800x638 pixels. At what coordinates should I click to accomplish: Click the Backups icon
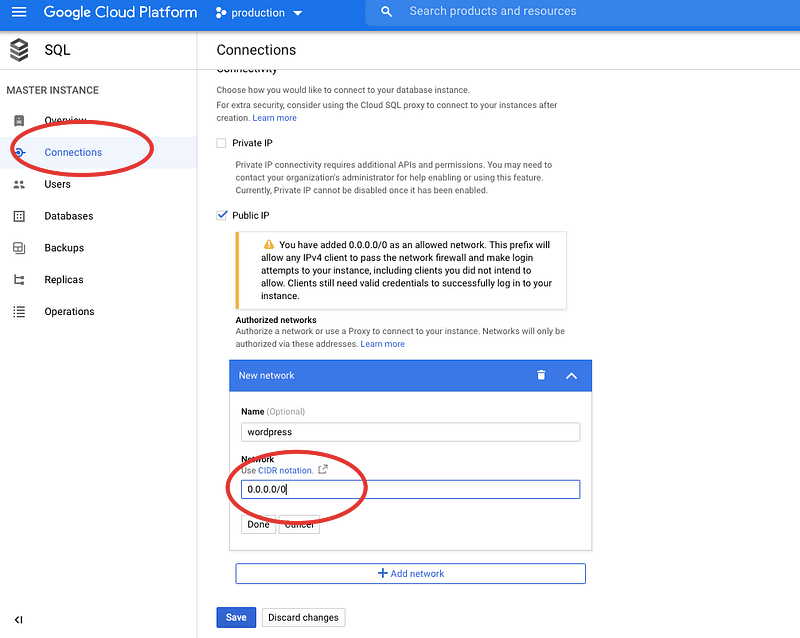tap(19, 248)
